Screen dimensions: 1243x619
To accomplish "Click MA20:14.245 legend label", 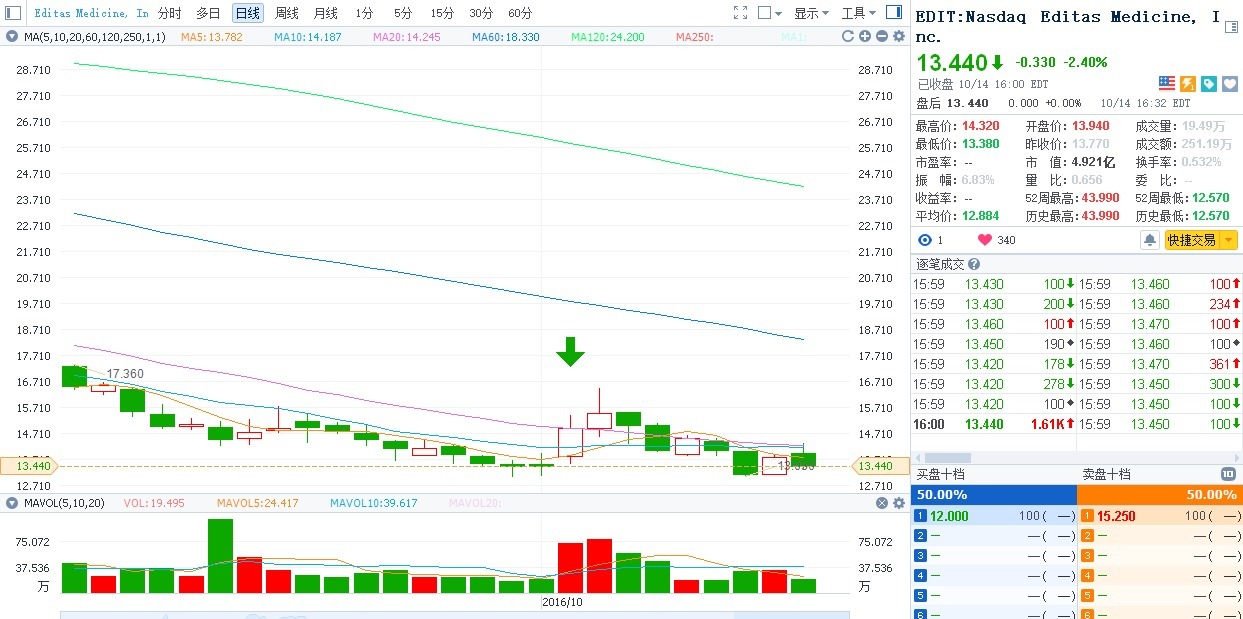I will click(x=406, y=37).
